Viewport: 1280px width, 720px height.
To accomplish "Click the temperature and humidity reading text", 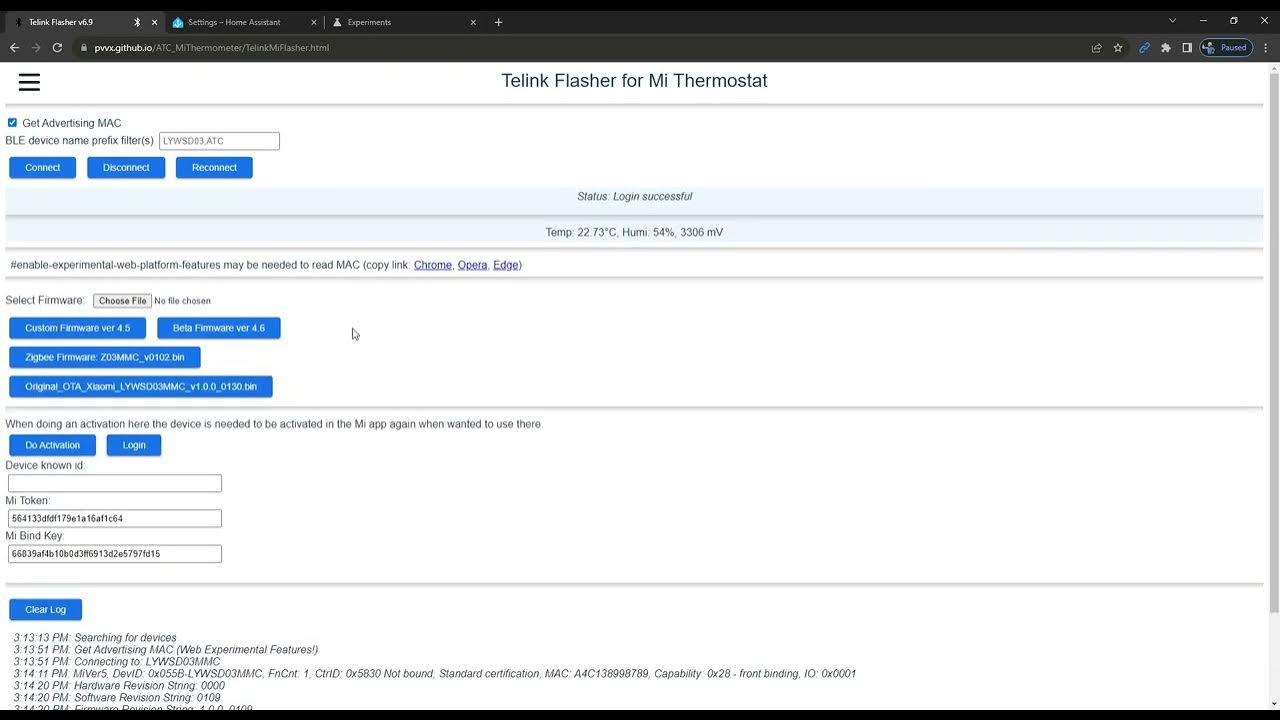I will click(634, 232).
